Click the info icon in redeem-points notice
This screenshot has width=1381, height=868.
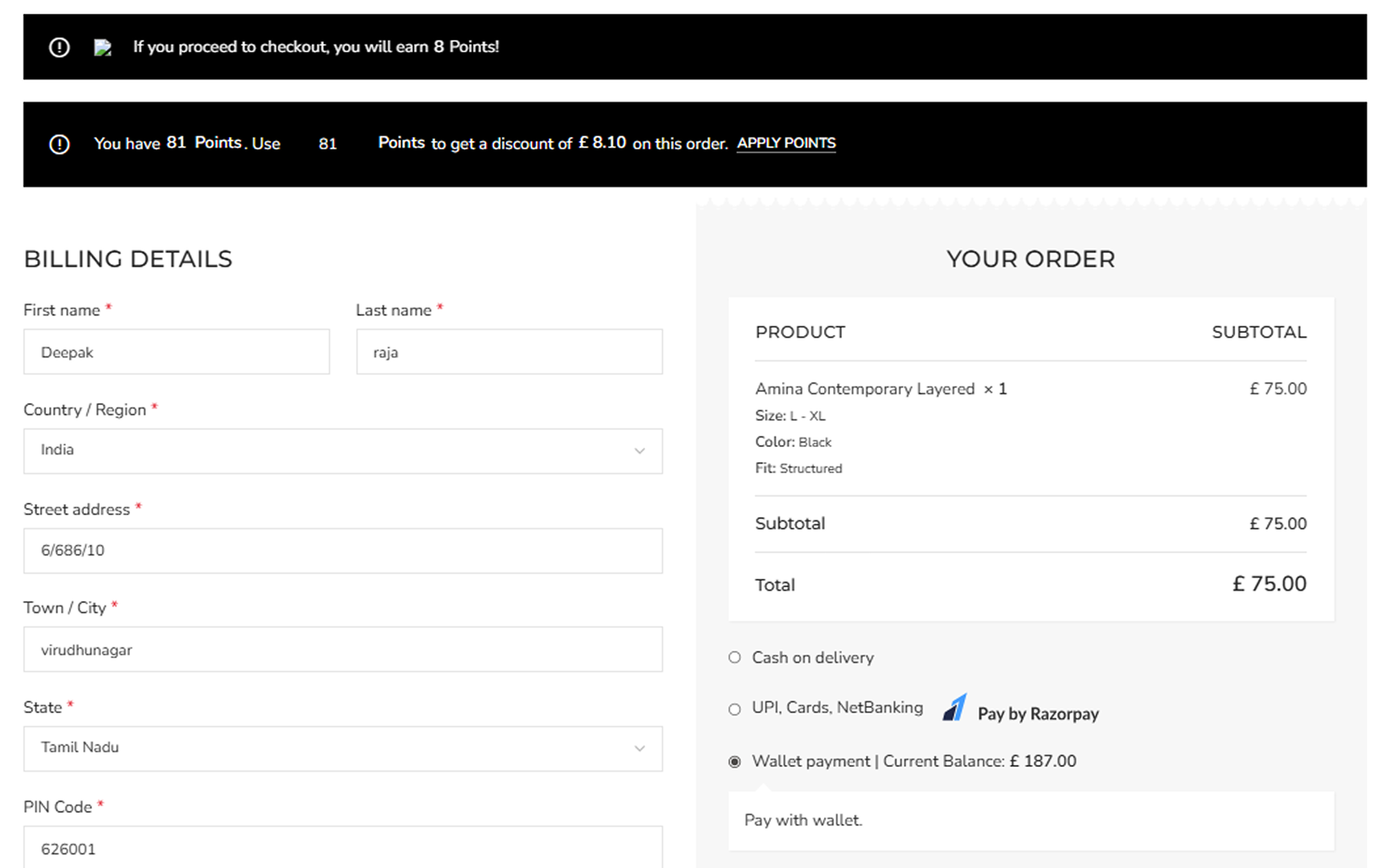click(59, 144)
